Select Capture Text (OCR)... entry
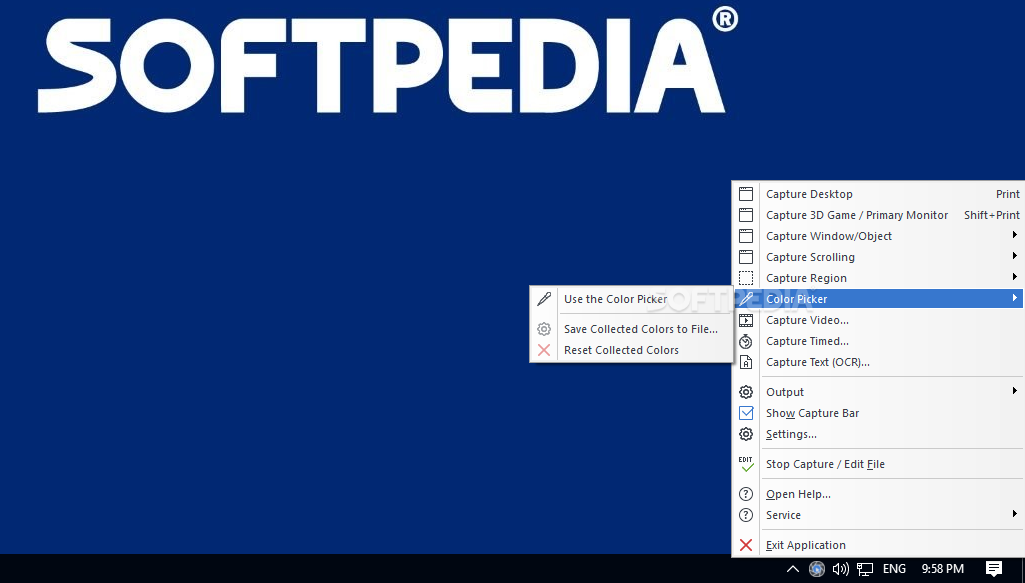 click(x=879, y=362)
